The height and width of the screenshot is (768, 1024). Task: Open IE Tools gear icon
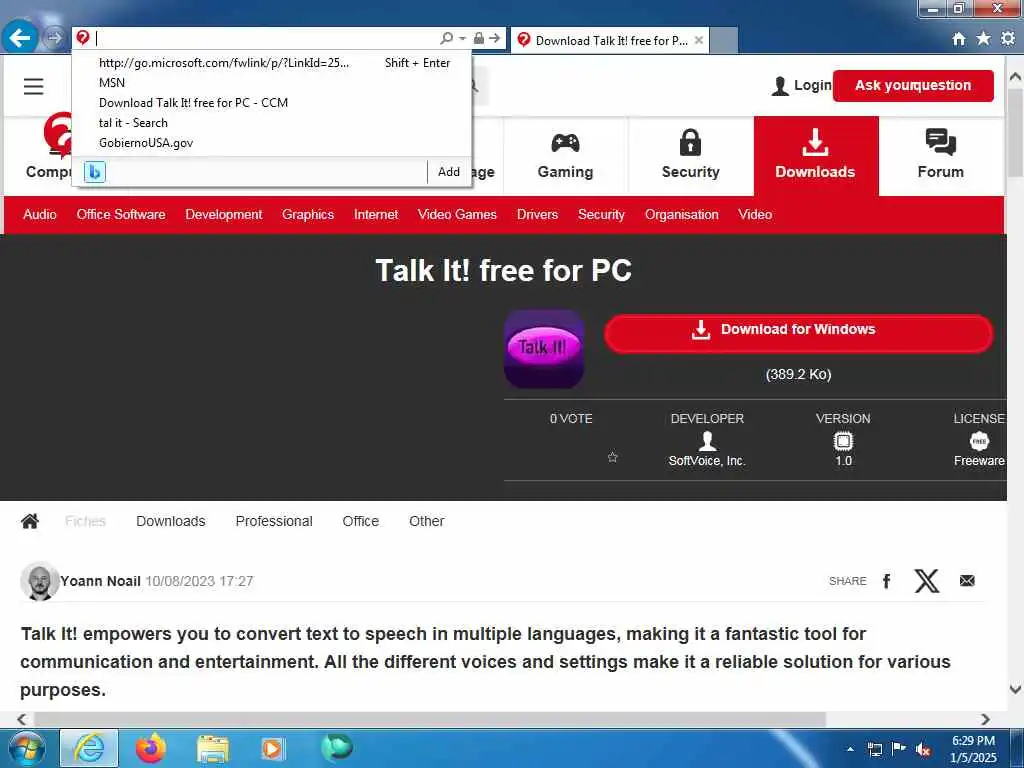click(x=1008, y=39)
